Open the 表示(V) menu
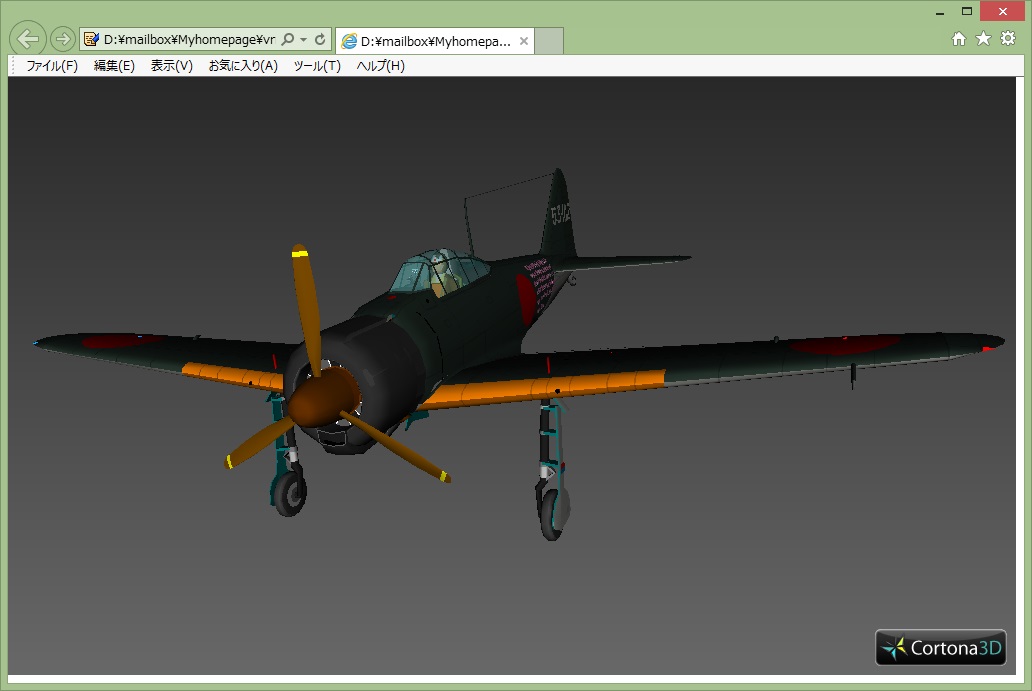The height and width of the screenshot is (691, 1032). [x=171, y=66]
